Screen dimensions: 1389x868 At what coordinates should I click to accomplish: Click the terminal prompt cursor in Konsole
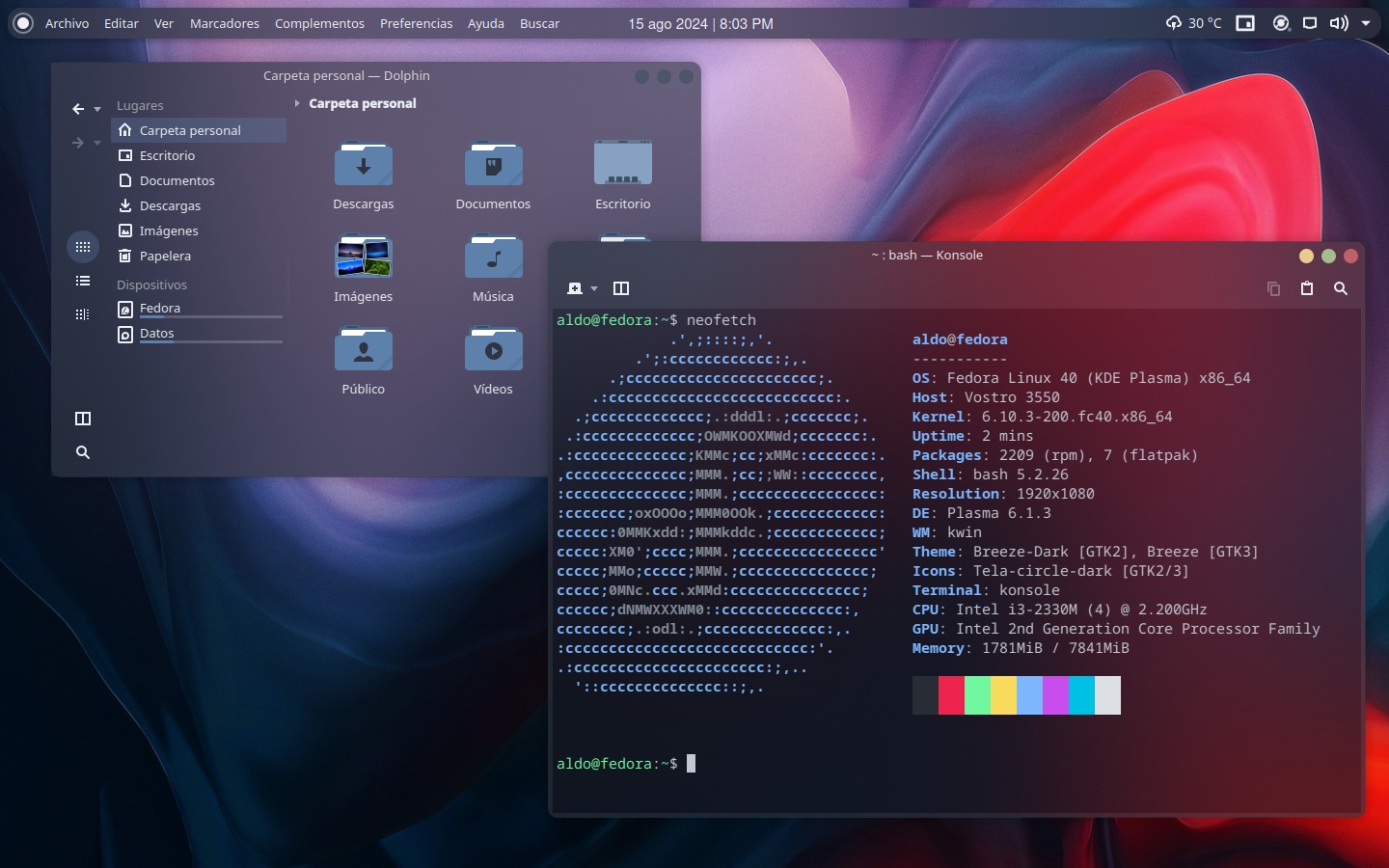[x=691, y=764]
